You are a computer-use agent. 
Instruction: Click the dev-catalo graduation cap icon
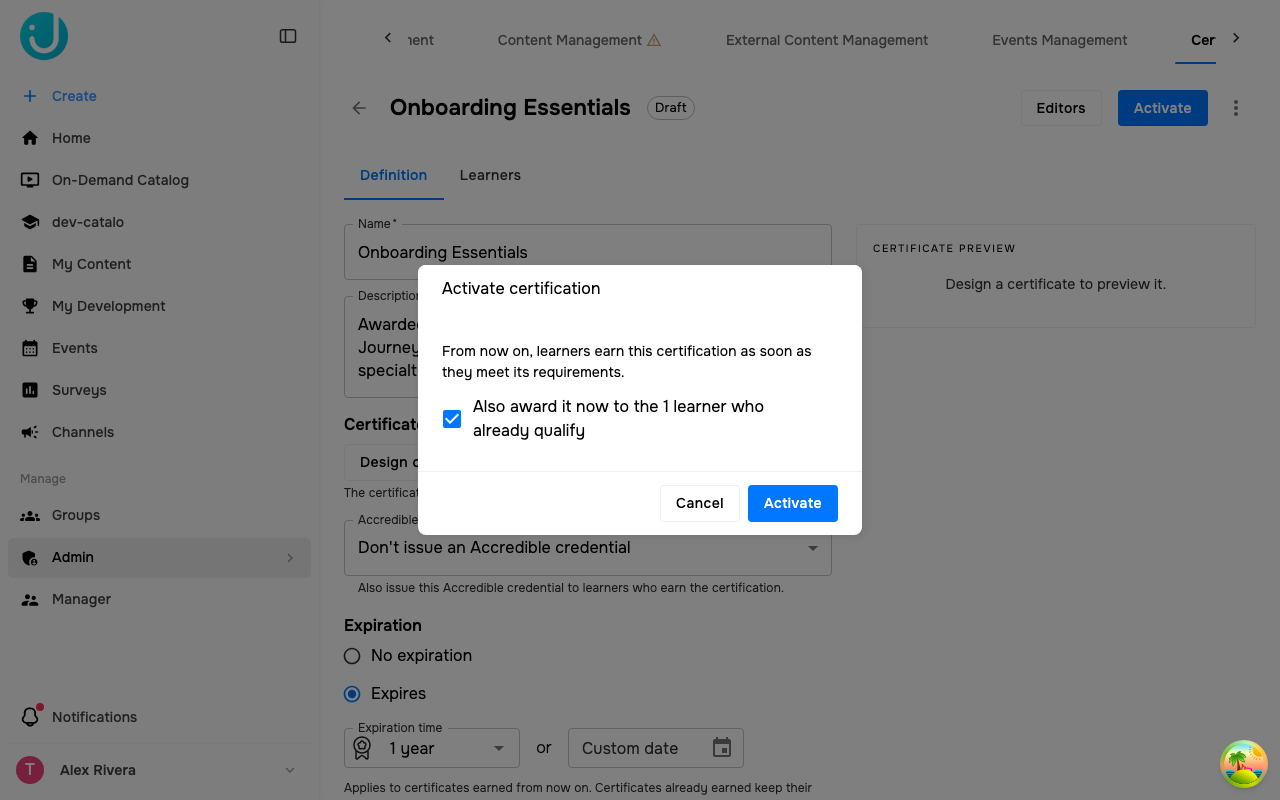30,222
